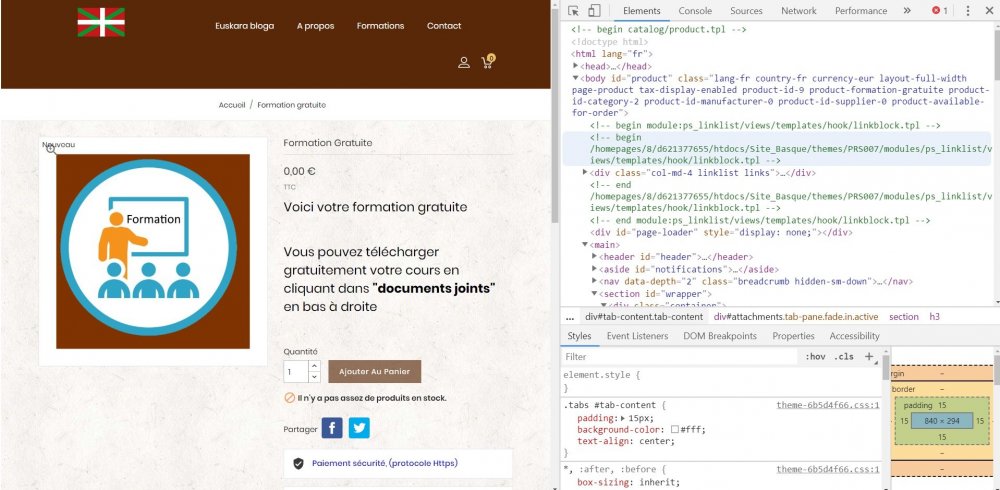Toggle device toolbar icon in DevTools
This screenshot has width=1000, height=490.
[x=594, y=11]
